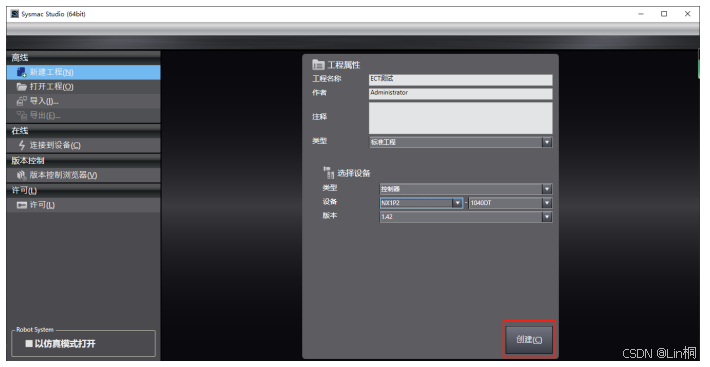Enable open in simulation mode checkbox
The height and width of the screenshot is (367, 710).
click(29, 344)
